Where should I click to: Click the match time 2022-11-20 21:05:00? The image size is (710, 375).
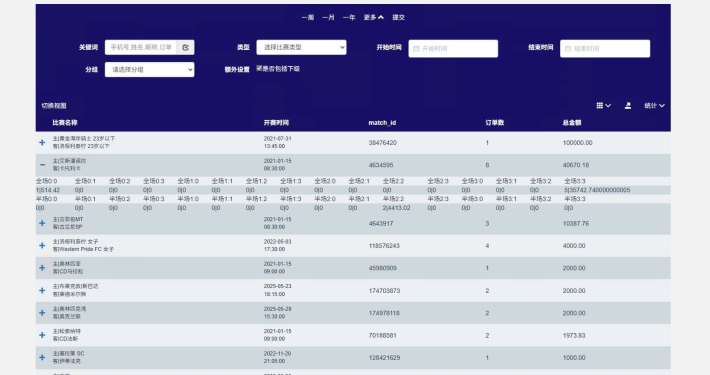[x=278, y=357]
